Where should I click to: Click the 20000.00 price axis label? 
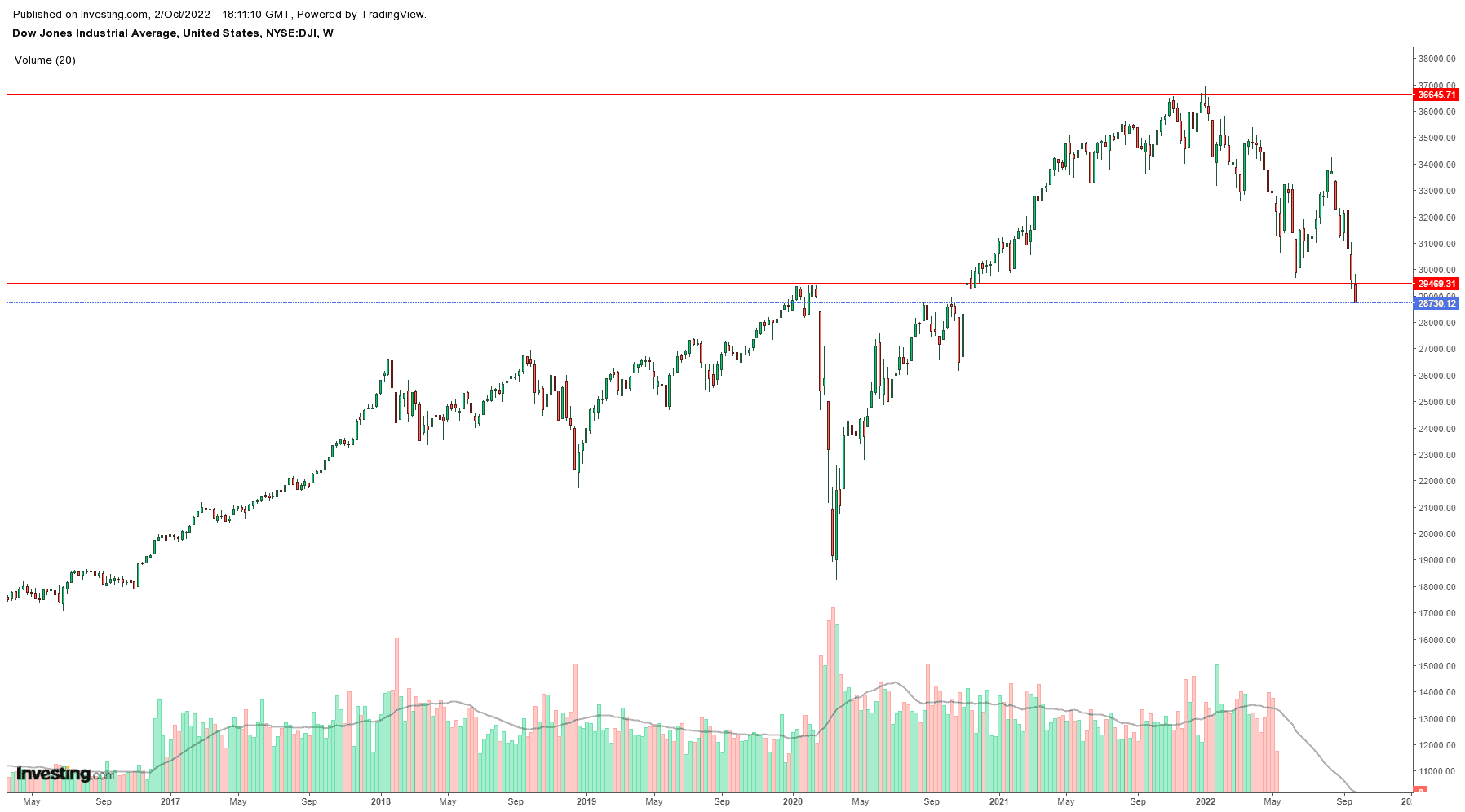1436,534
